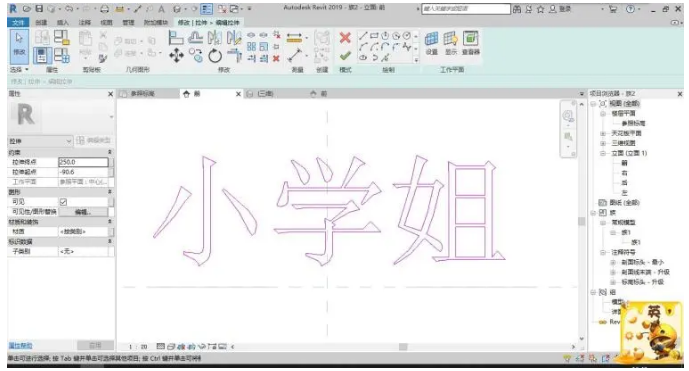Click the Autodesk App Store cart icon
The height and width of the screenshot is (371, 689).
pyautogui.click(x=613, y=9)
